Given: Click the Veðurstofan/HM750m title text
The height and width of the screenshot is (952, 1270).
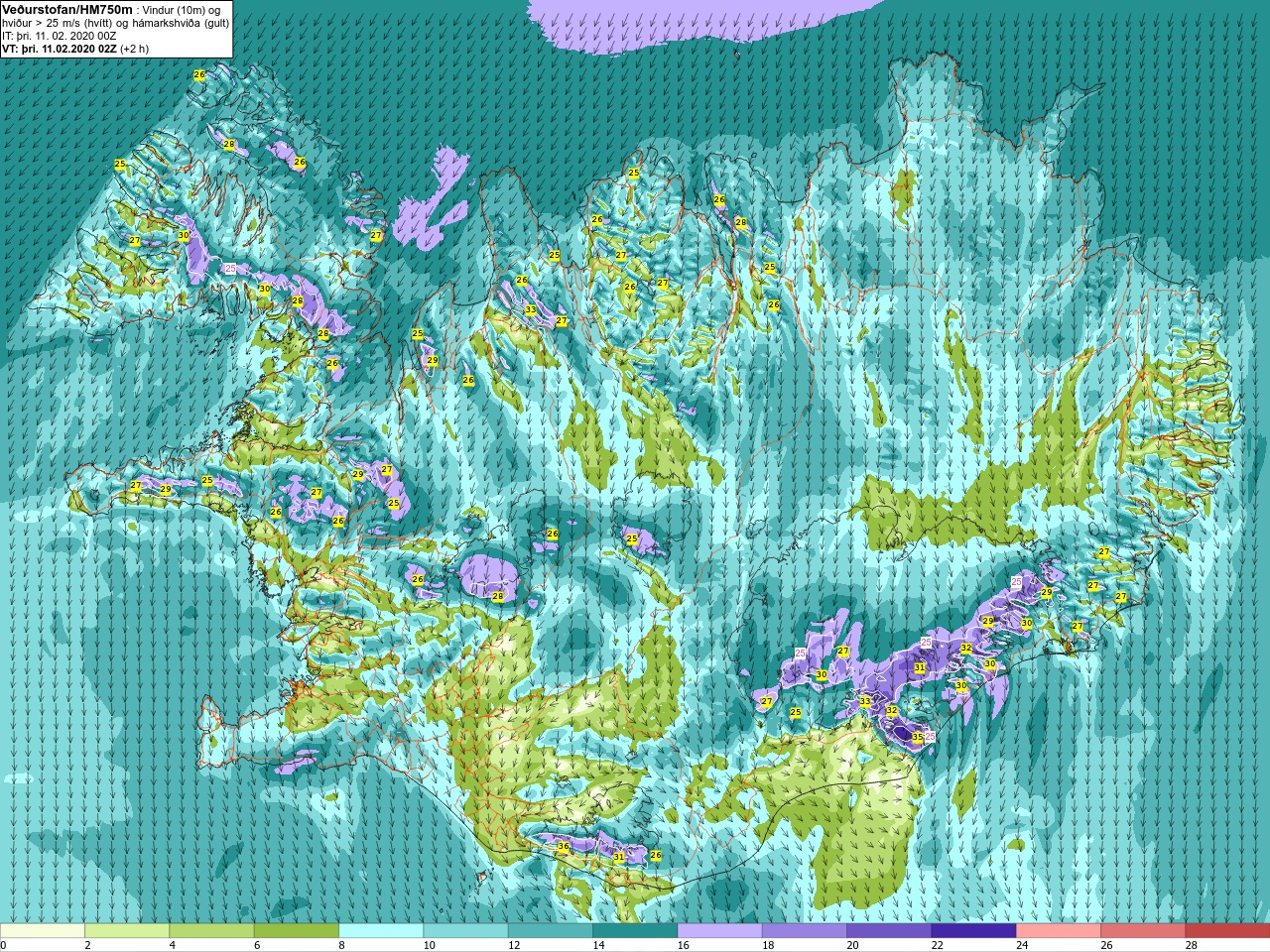Looking at the screenshot, I should pos(67,9).
